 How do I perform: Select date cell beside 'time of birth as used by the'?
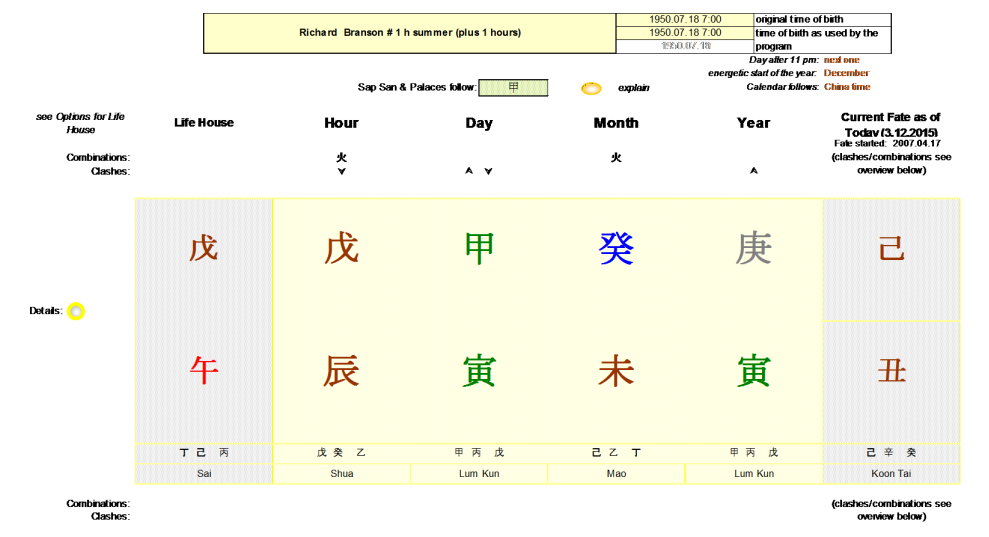click(685, 33)
